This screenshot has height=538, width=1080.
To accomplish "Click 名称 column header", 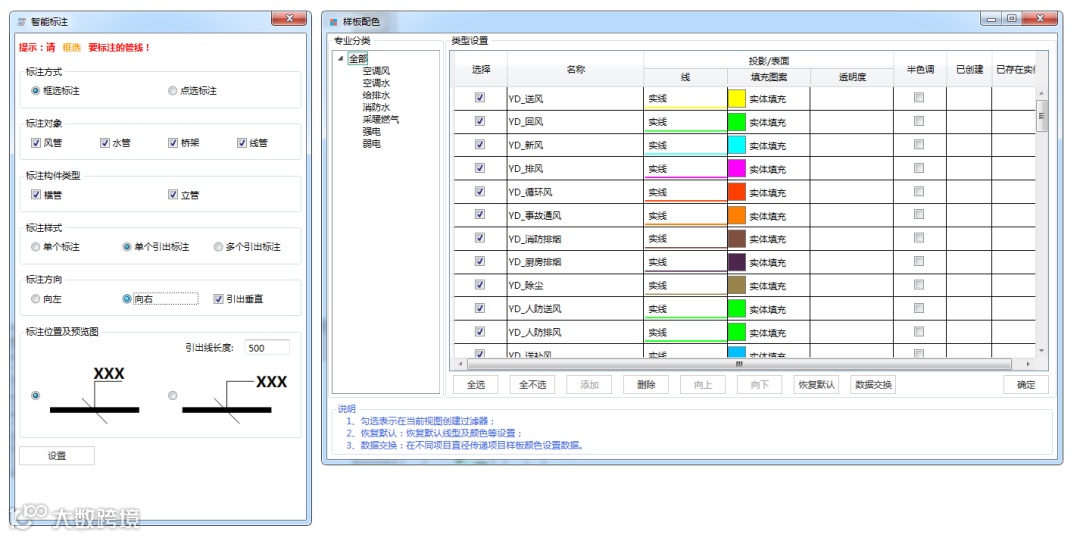I will pos(576,69).
